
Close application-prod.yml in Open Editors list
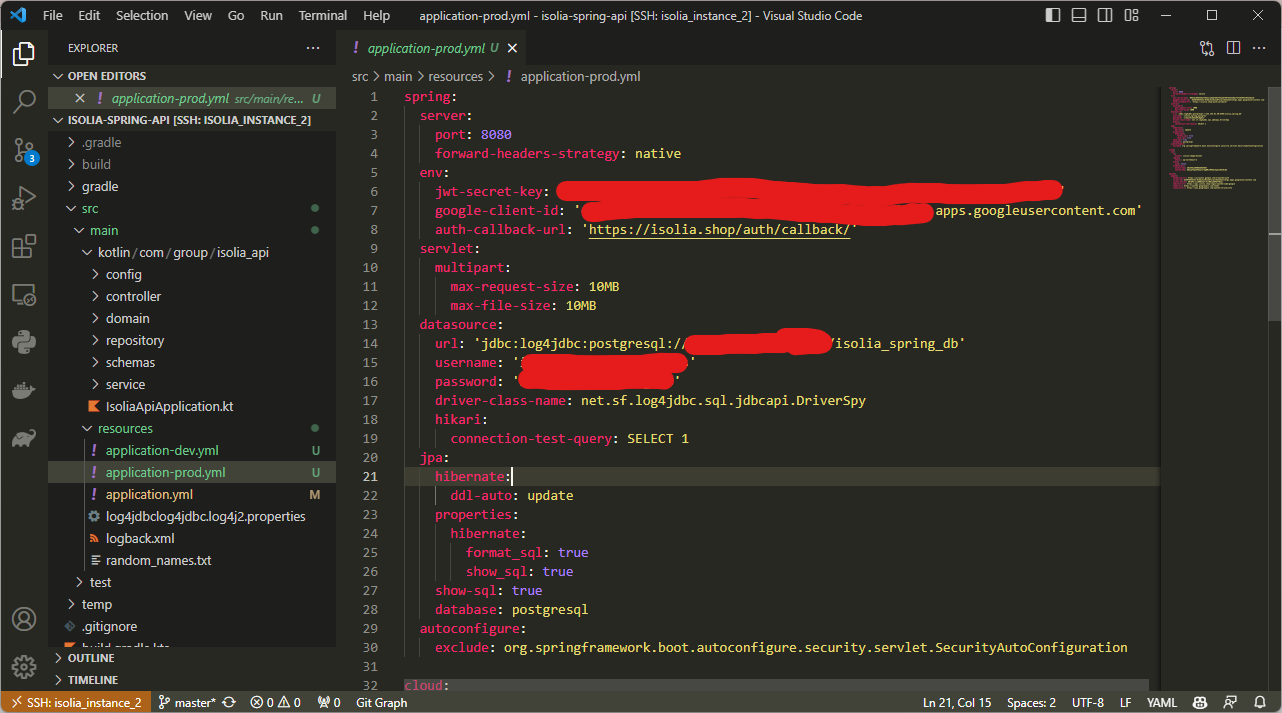(x=80, y=98)
